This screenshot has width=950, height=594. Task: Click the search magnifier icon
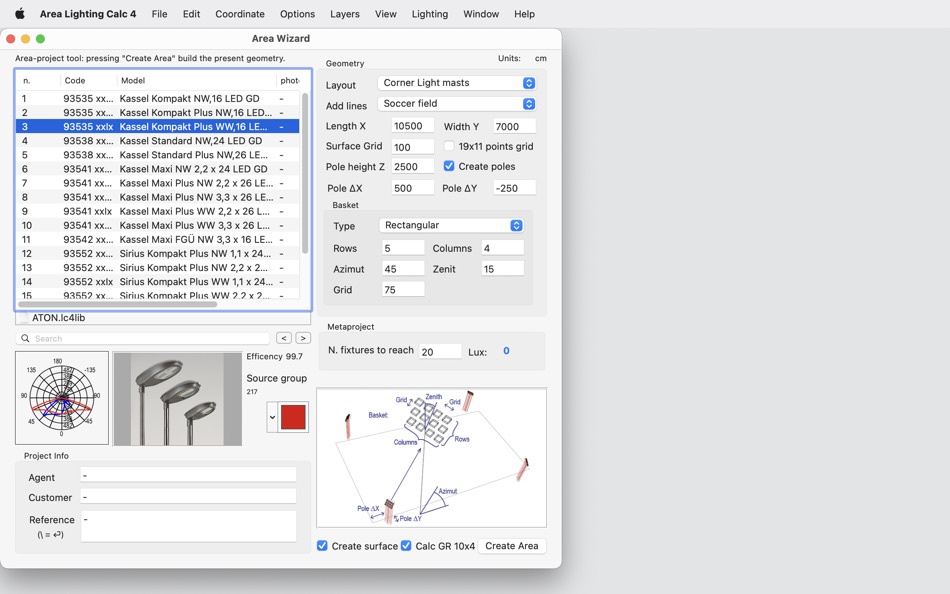[x=25, y=338]
